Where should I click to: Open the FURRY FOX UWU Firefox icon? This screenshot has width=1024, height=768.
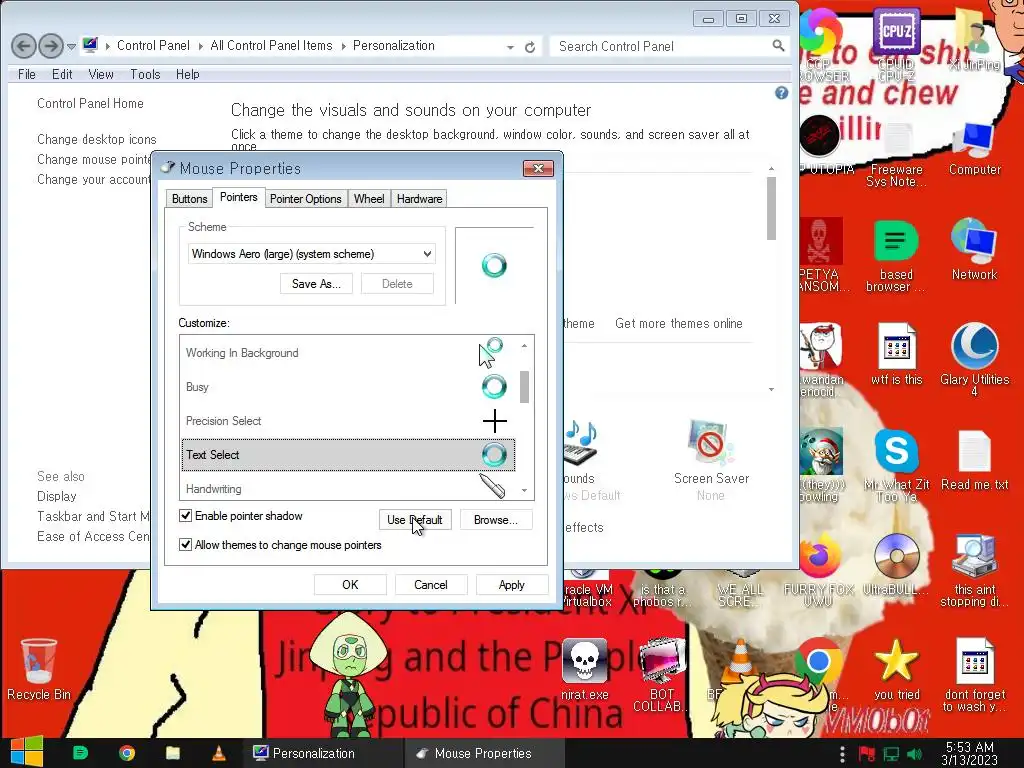(818, 571)
